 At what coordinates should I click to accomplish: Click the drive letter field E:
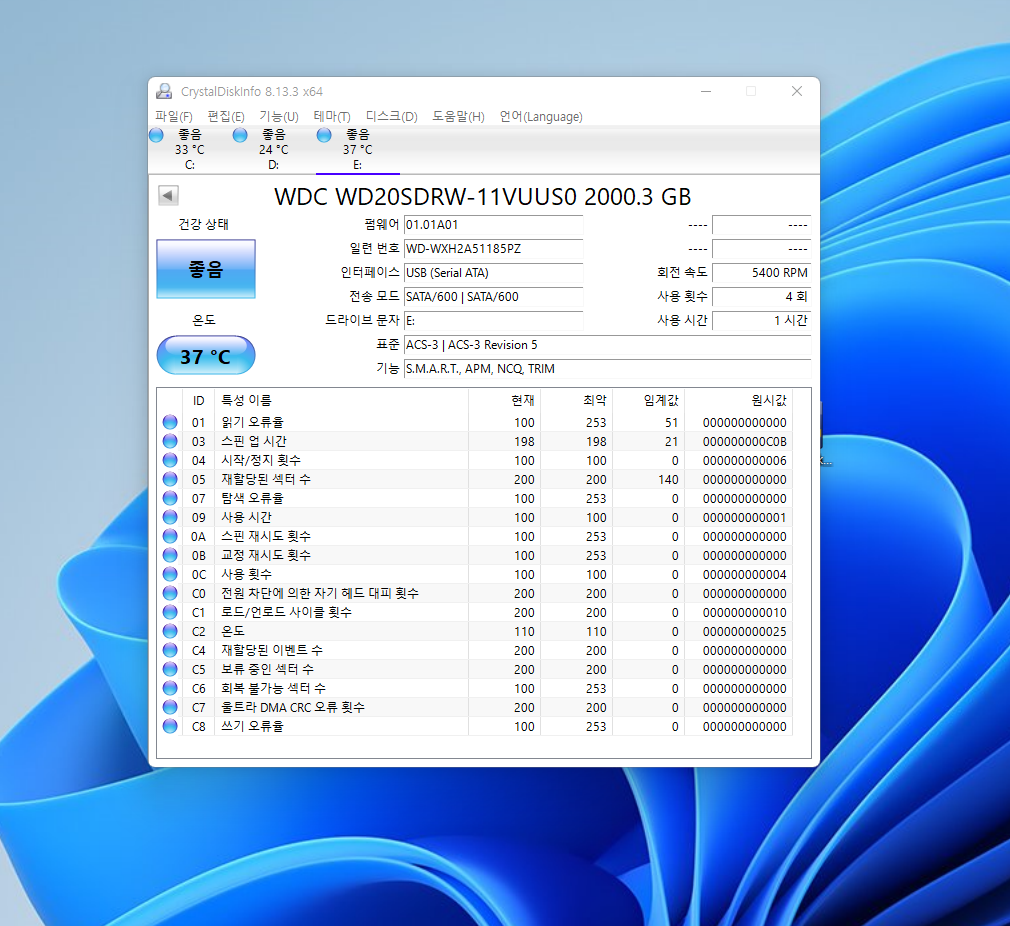point(493,321)
